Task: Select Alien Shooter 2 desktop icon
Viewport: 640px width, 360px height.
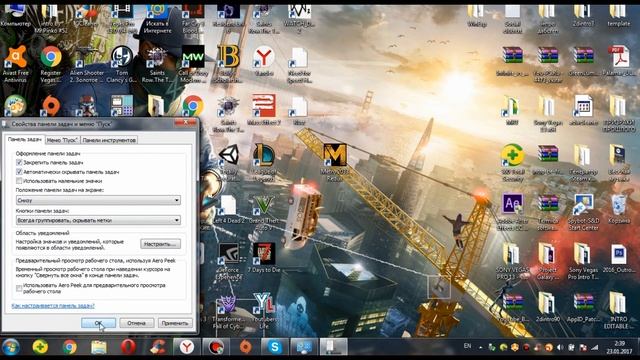Action: tap(87, 64)
